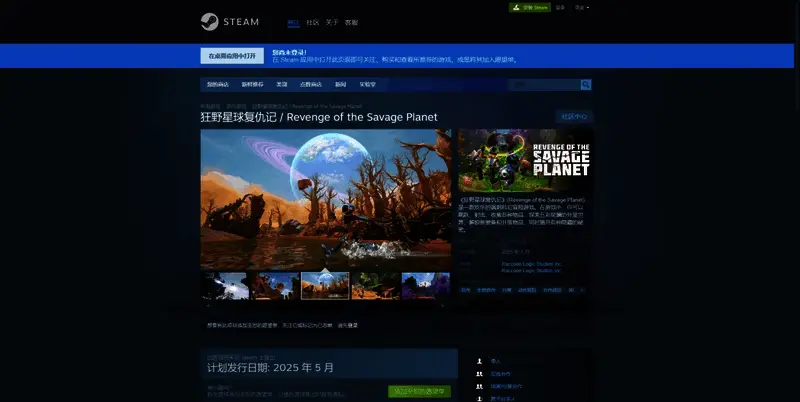Click the breadcrumb Revenge of the Savage Planet link
Viewport: 800px width, 402px height.
pyautogui.click(x=306, y=106)
